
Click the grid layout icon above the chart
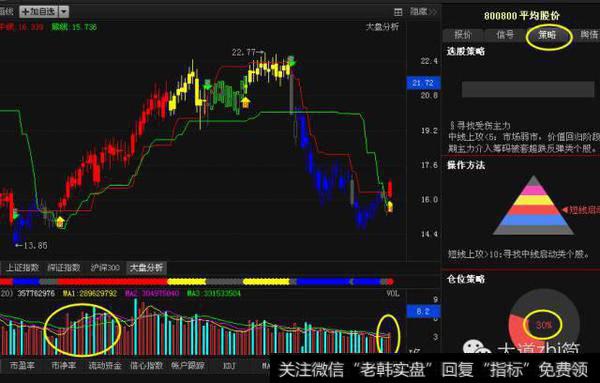click(398, 12)
